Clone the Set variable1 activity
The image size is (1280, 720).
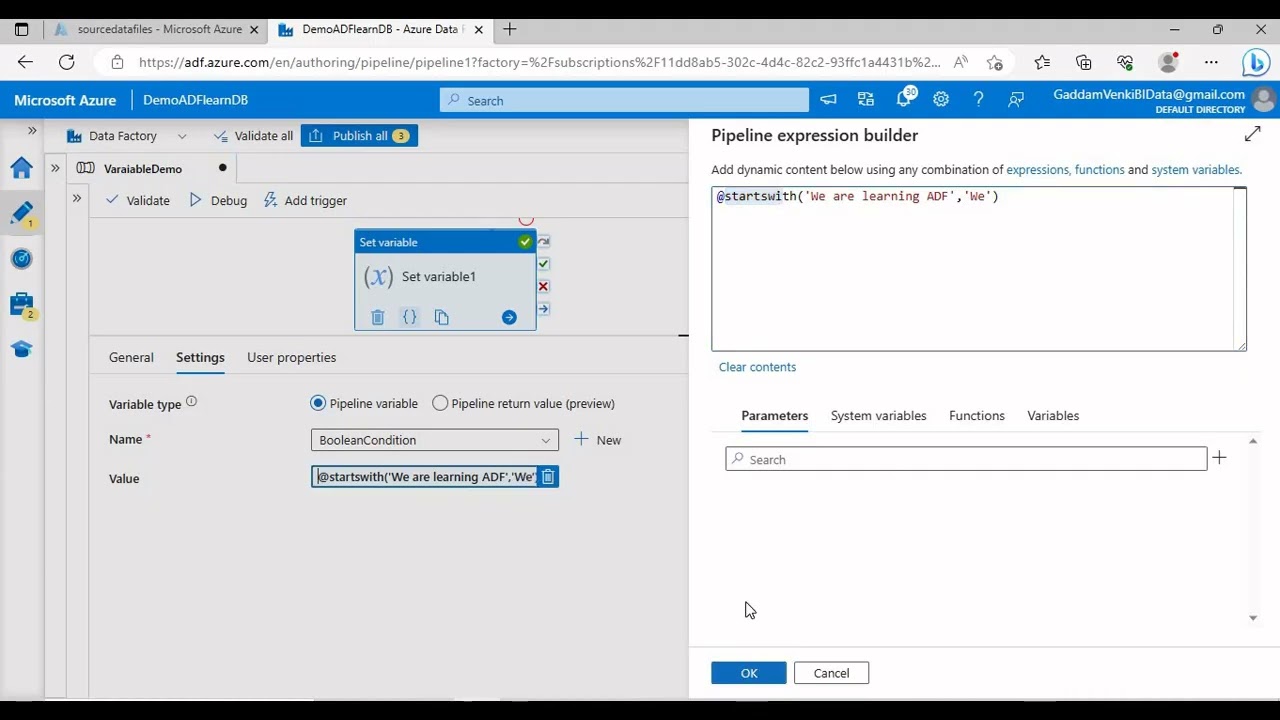click(x=441, y=317)
